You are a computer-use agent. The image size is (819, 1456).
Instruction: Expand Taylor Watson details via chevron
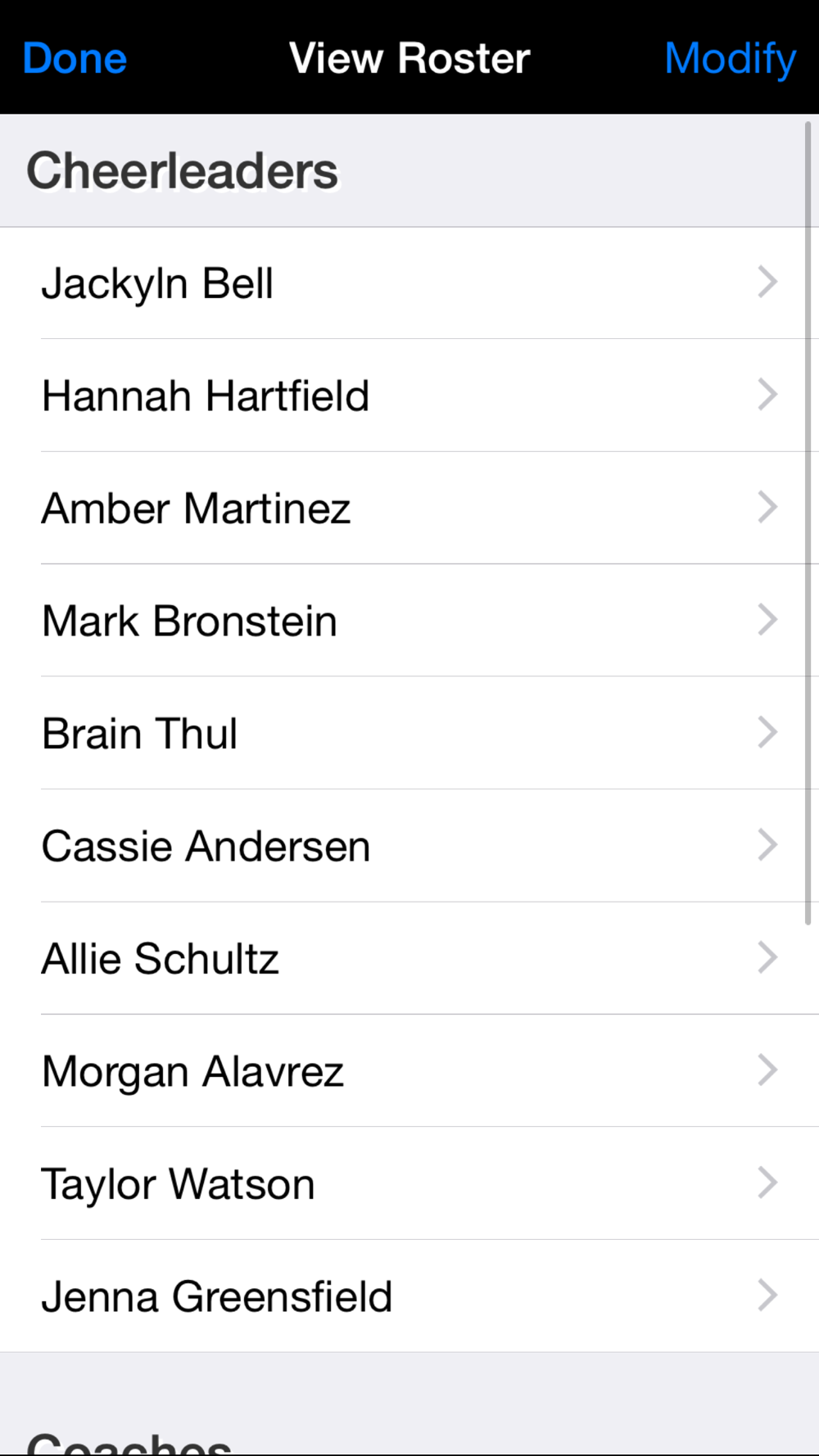coord(767,1182)
